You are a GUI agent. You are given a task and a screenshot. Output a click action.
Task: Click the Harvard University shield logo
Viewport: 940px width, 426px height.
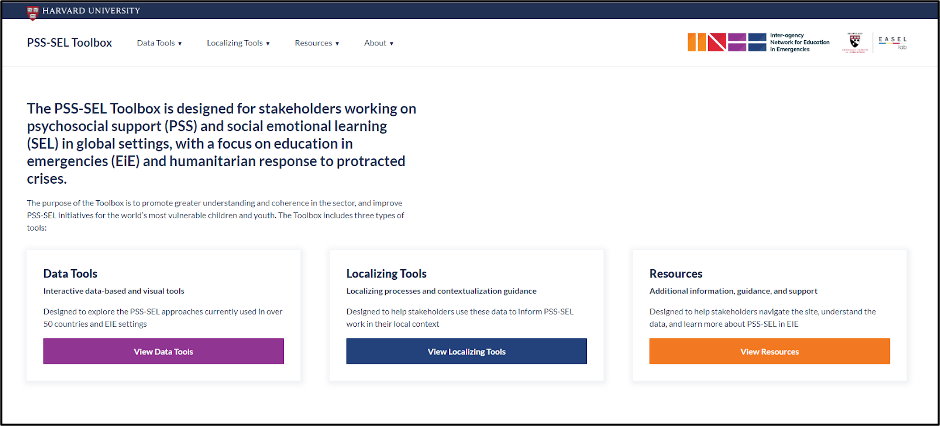click(x=33, y=11)
